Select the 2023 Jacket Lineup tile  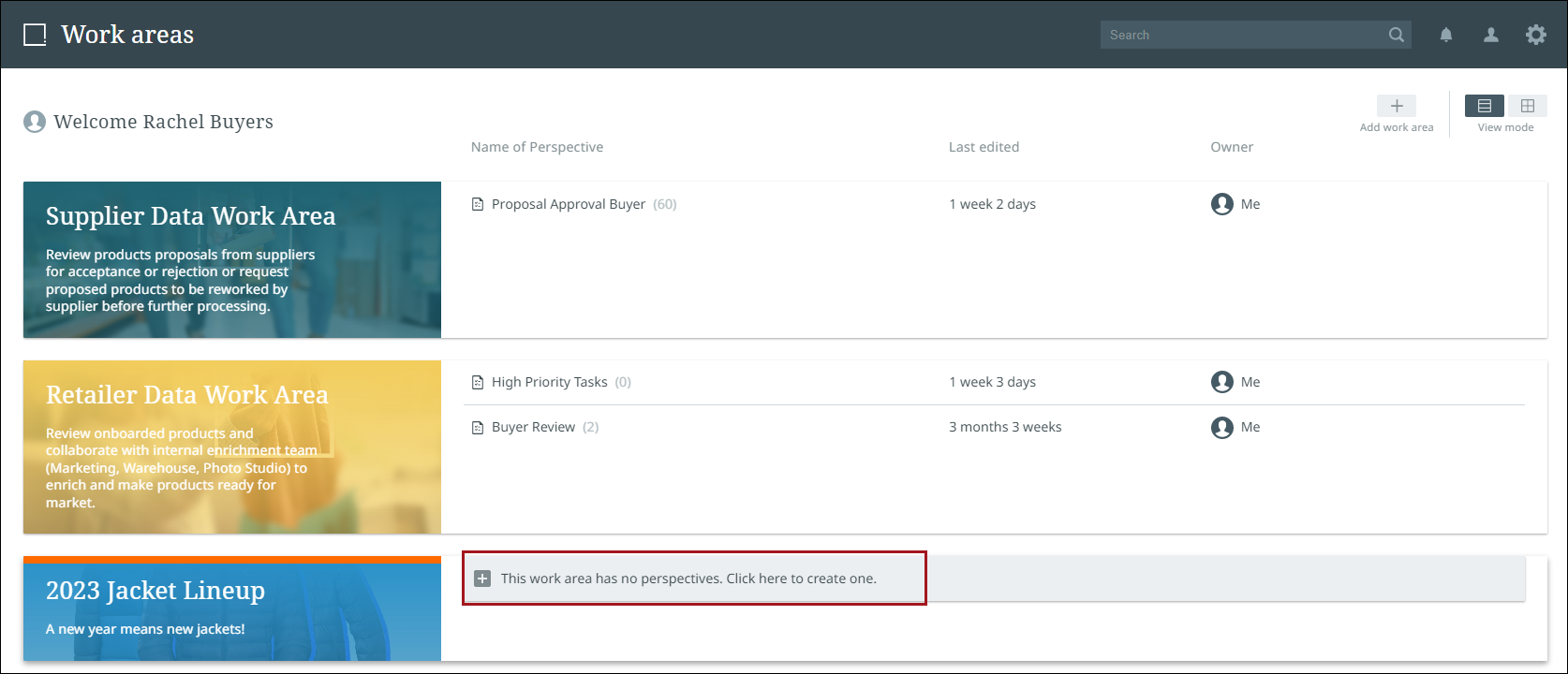tap(232, 608)
